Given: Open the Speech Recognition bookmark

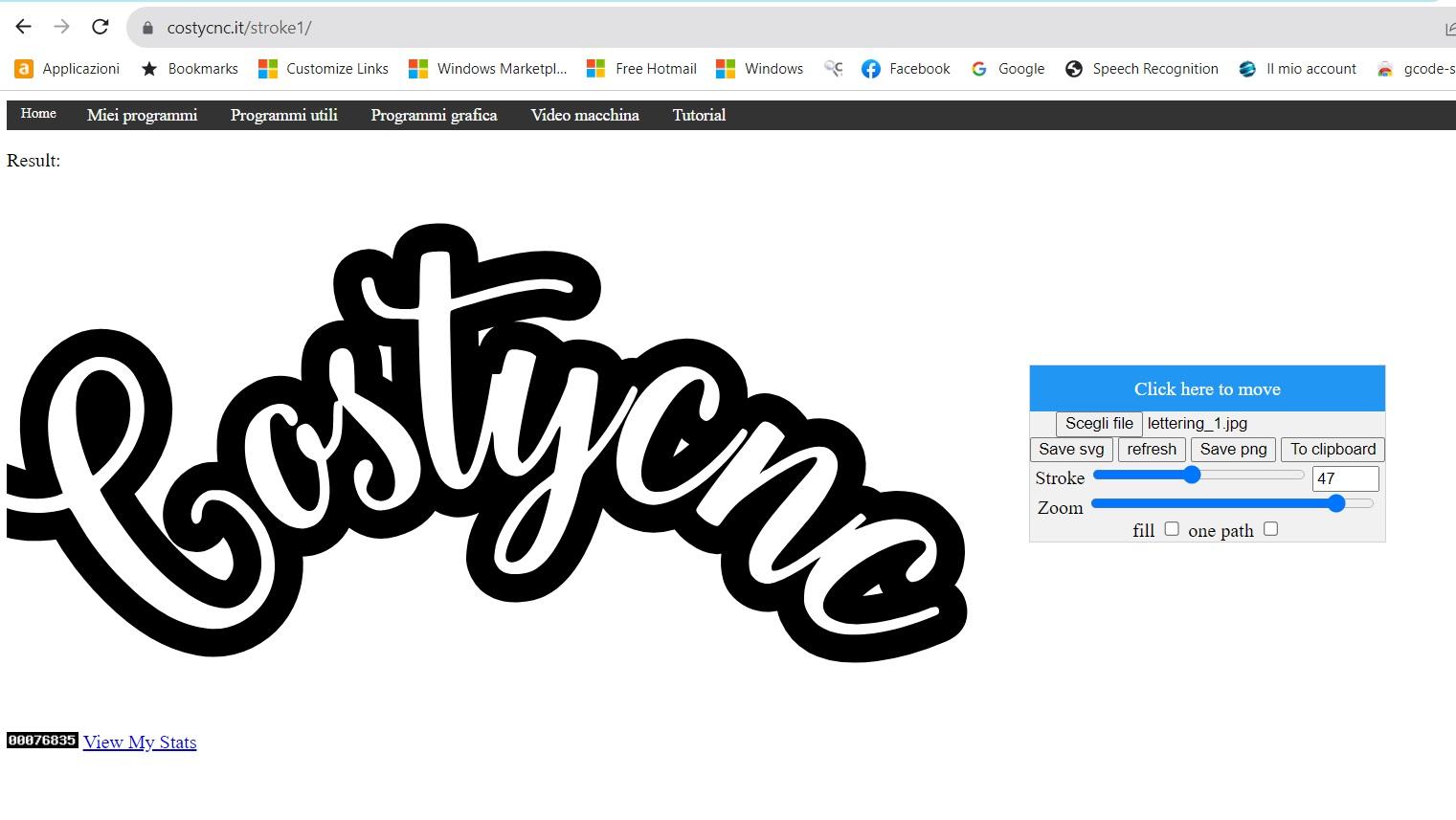Looking at the screenshot, I should (1142, 69).
